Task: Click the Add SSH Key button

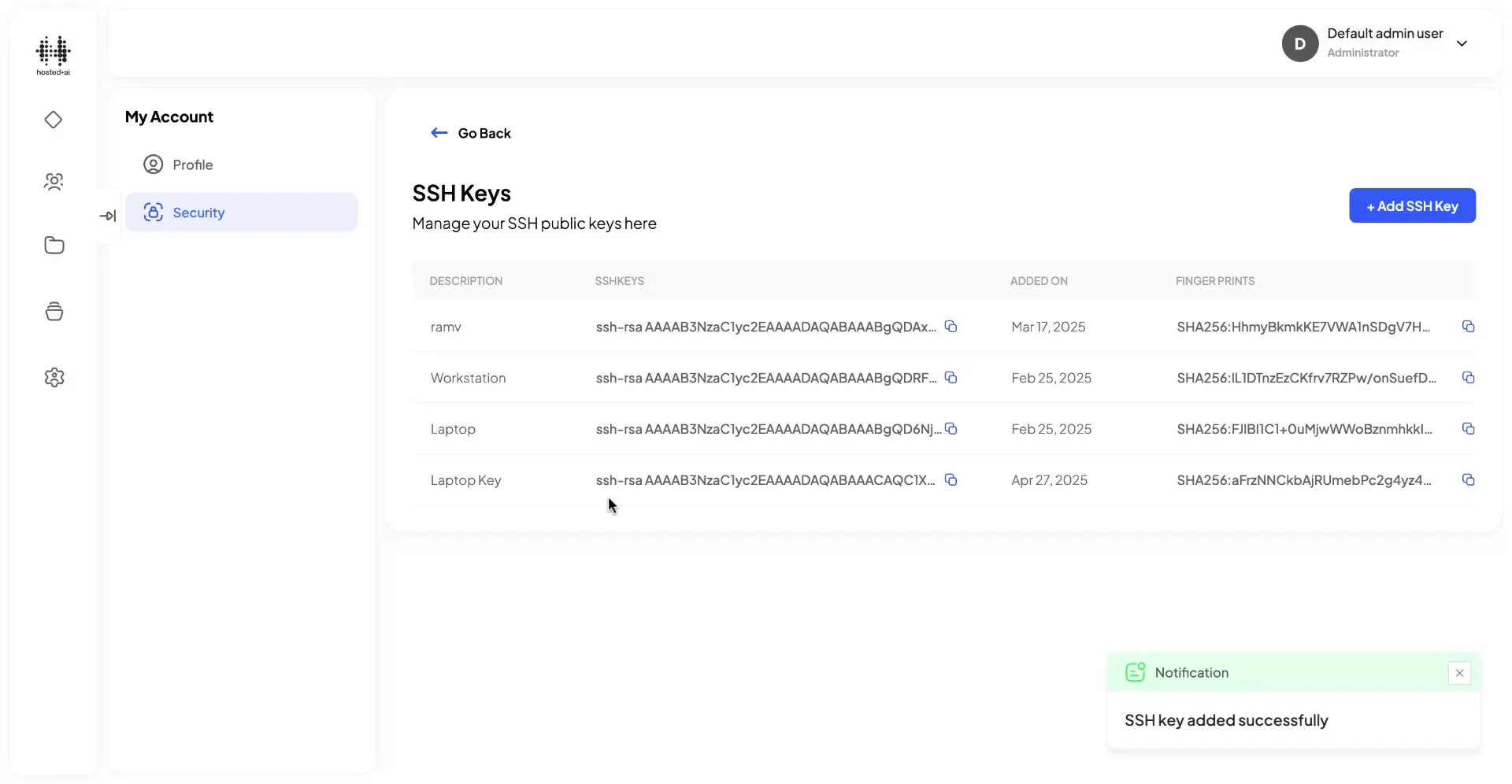Action: click(x=1412, y=205)
